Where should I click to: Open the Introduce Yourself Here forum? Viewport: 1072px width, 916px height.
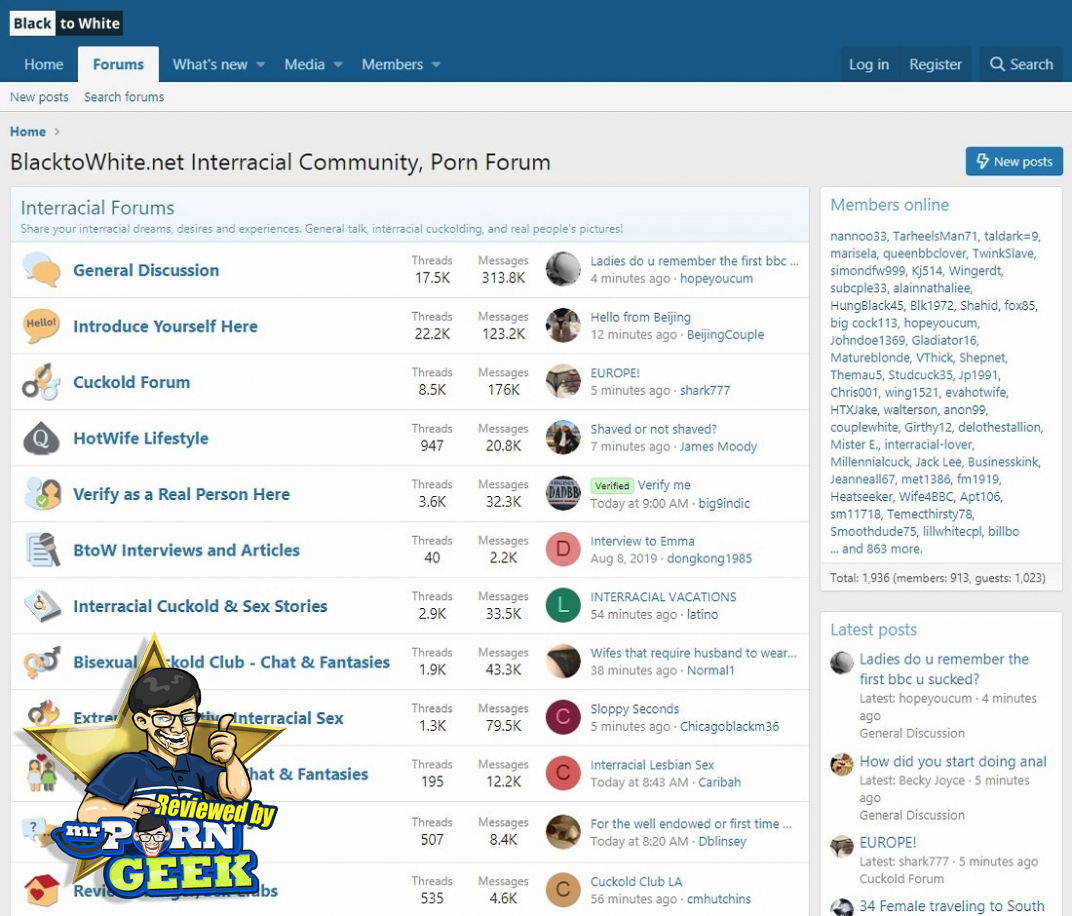pyautogui.click(x=165, y=326)
